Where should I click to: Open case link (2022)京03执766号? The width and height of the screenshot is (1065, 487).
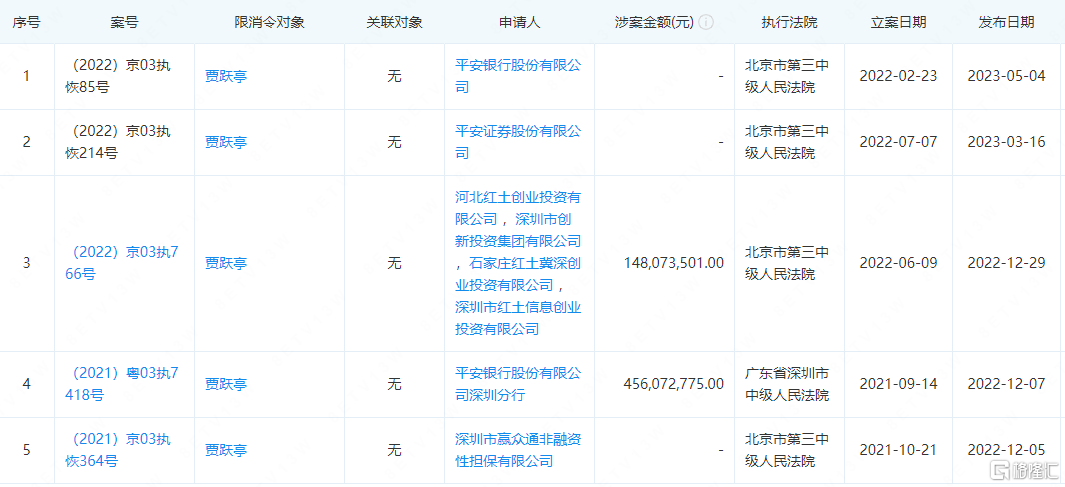coord(120,263)
